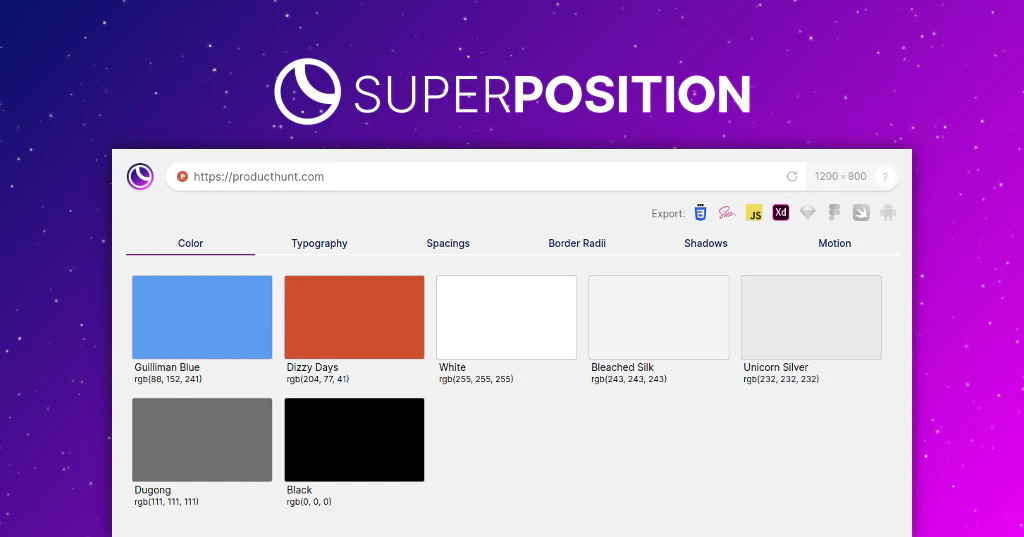This screenshot has width=1024, height=537.
Task: Select the Bleached Silk swatch
Action: 659,317
